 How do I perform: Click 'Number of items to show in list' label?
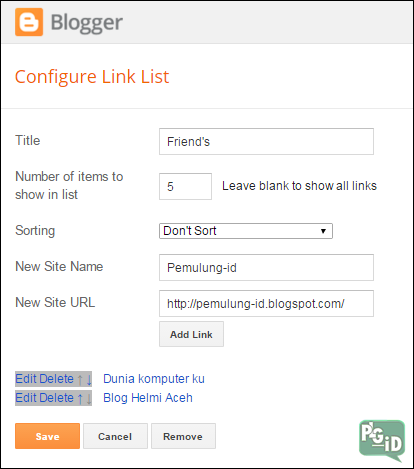[x=69, y=185]
